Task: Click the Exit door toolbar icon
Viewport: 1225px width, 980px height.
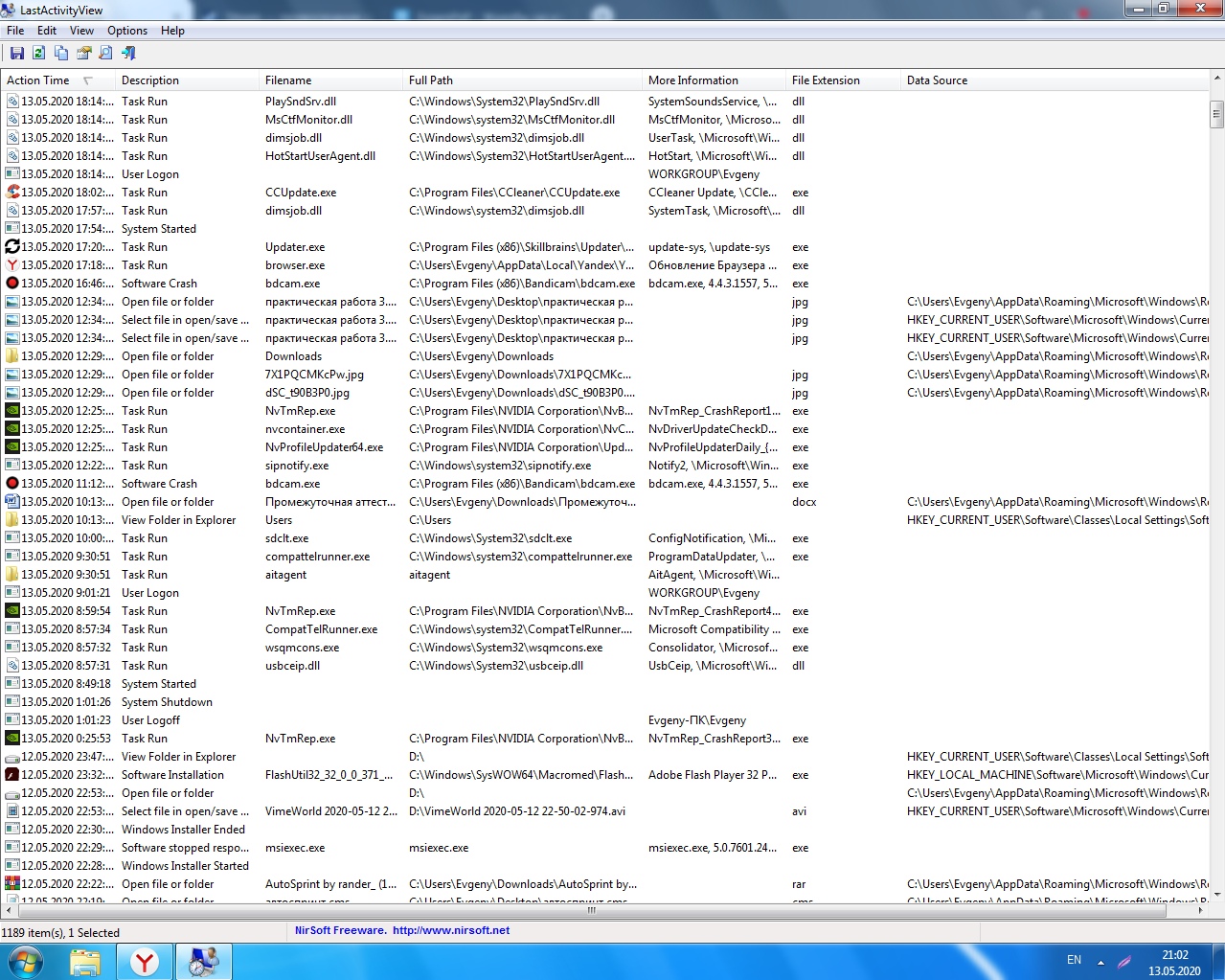Action: (x=128, y=54)
